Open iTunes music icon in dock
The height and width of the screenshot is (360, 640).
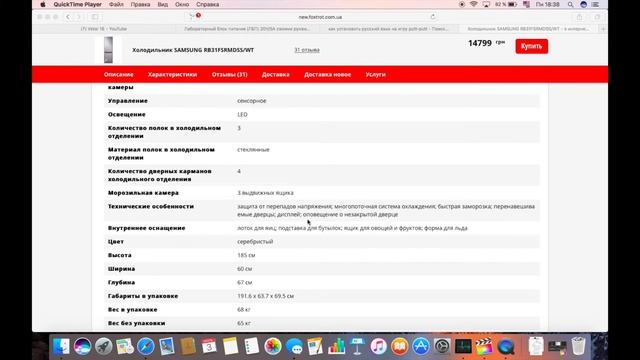point(379,347)
